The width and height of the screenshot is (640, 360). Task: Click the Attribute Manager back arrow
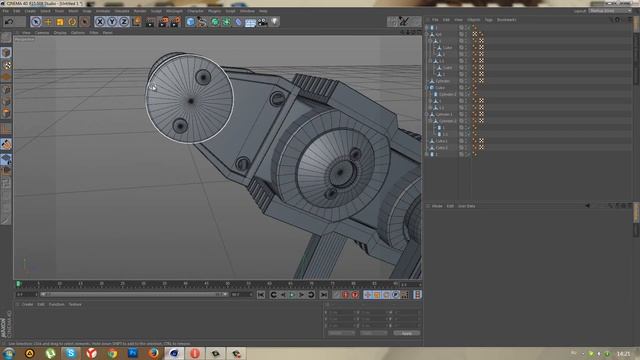(x=587, y=206)
